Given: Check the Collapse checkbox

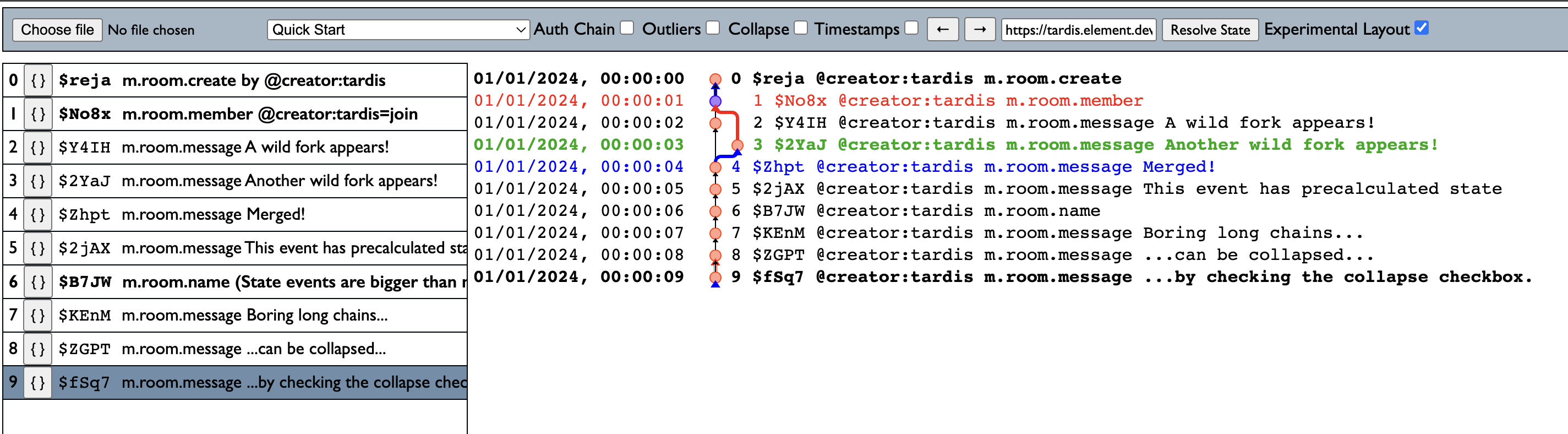Looking at the screenshot, I should (801, 28).
